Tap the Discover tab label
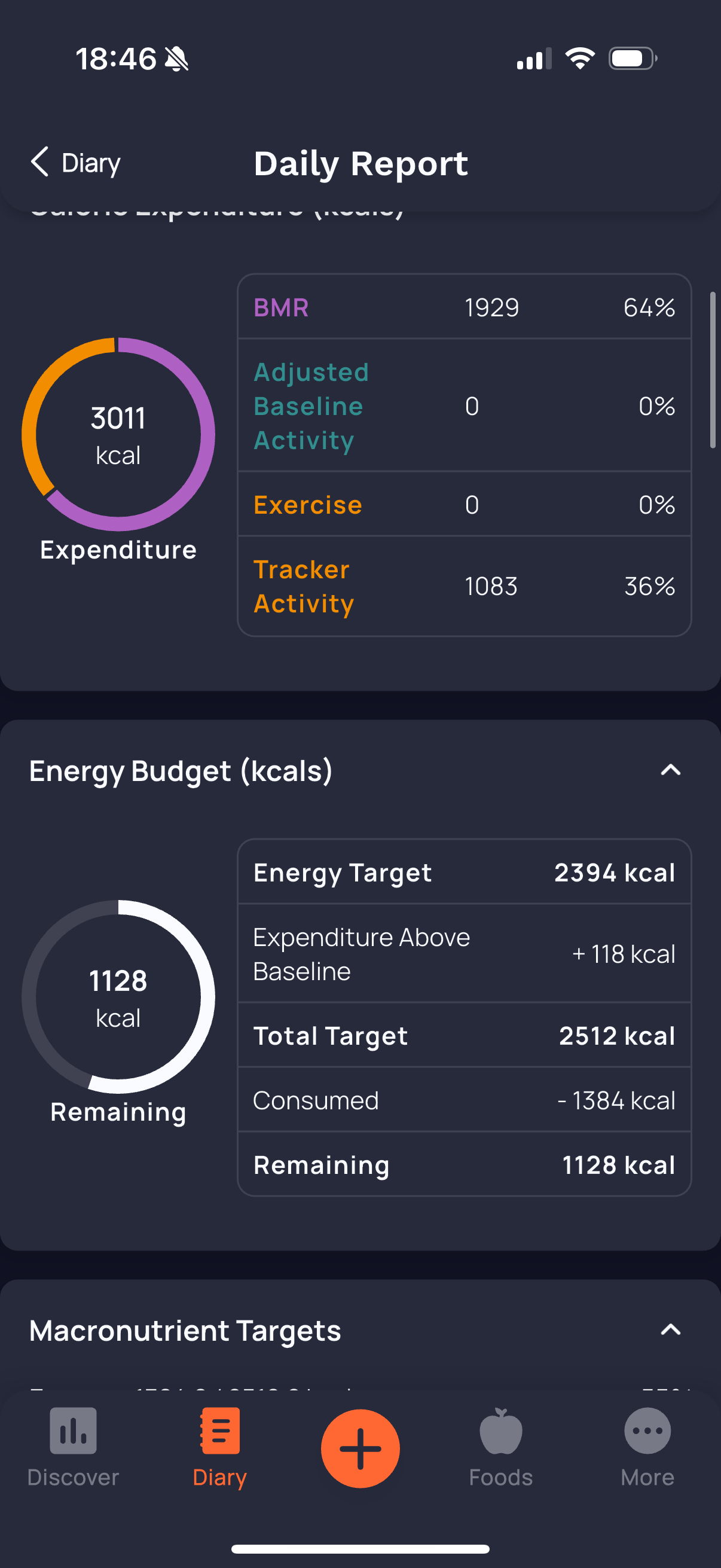The width and height of the screenshot is (721, 1568). pyautogui.click(x=73, y=1477)
